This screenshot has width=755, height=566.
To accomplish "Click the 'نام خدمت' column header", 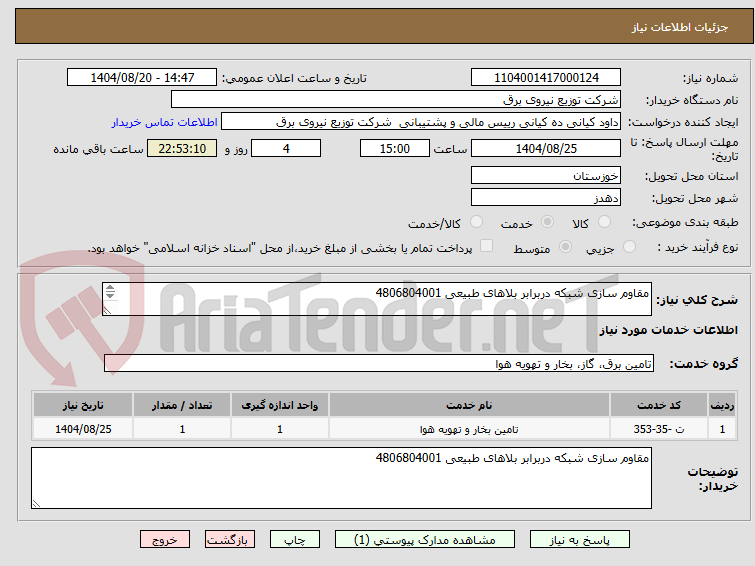I will click(x=469, y=405).
